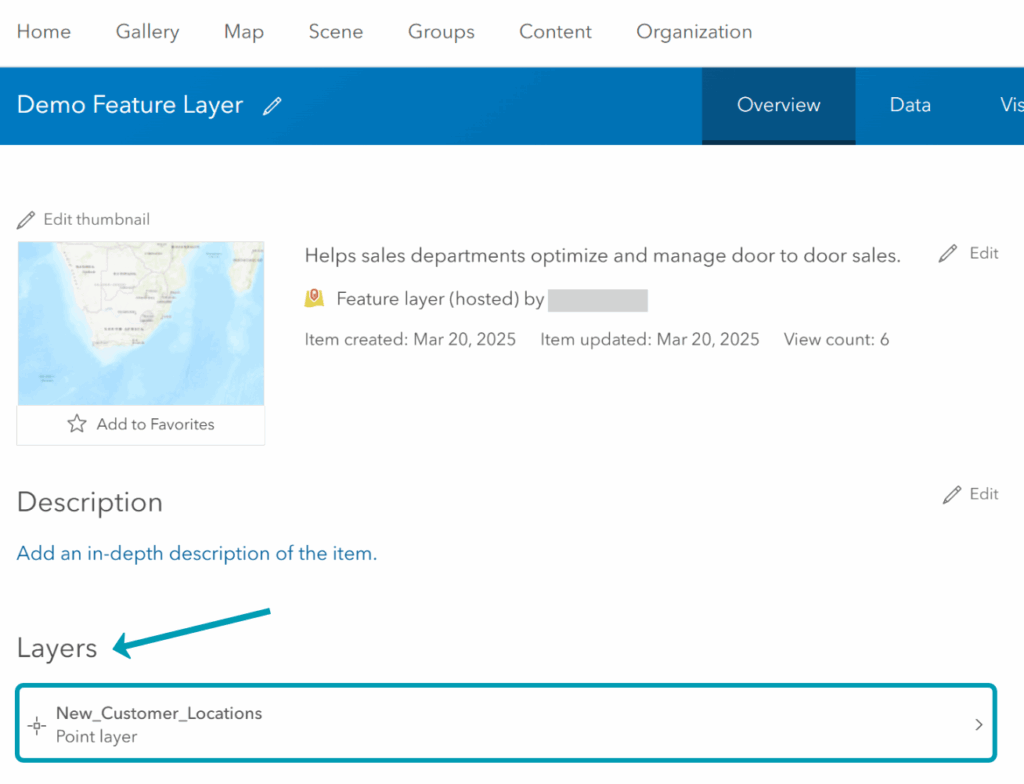1024x784 pixels.
Task: Open the Home menu item
Action: pos(44,31)
